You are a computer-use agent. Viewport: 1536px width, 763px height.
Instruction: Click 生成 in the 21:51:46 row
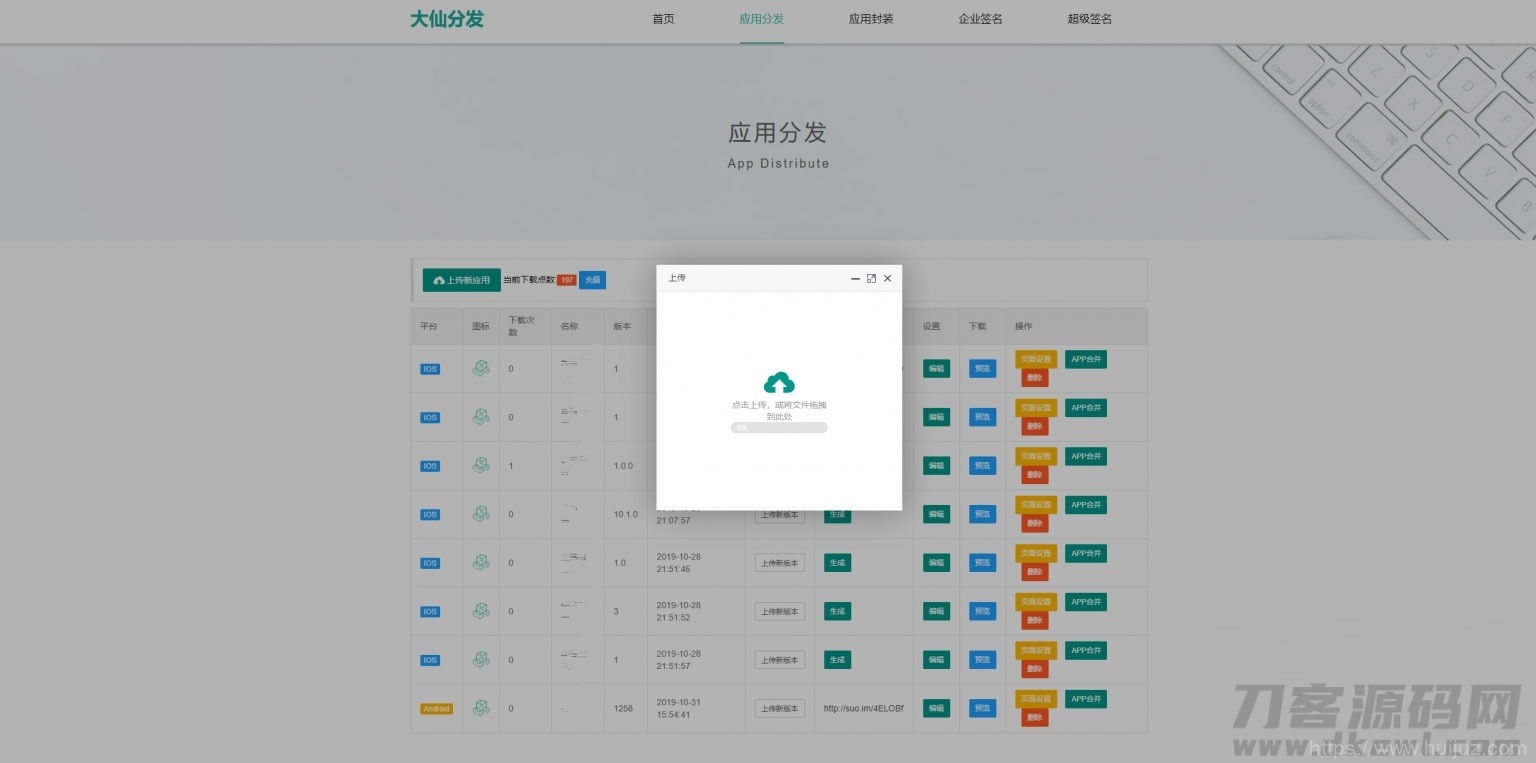click(x=837, y=563)
